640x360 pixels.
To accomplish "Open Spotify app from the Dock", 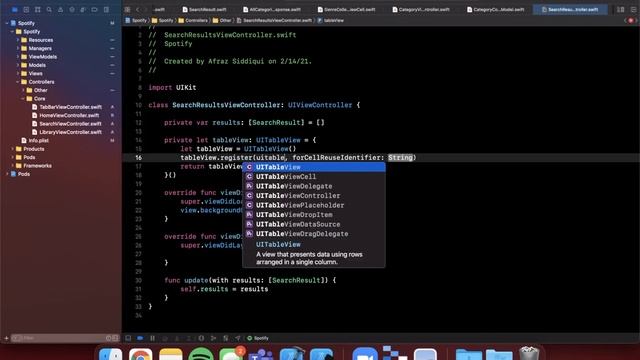I will pos(201,354).
